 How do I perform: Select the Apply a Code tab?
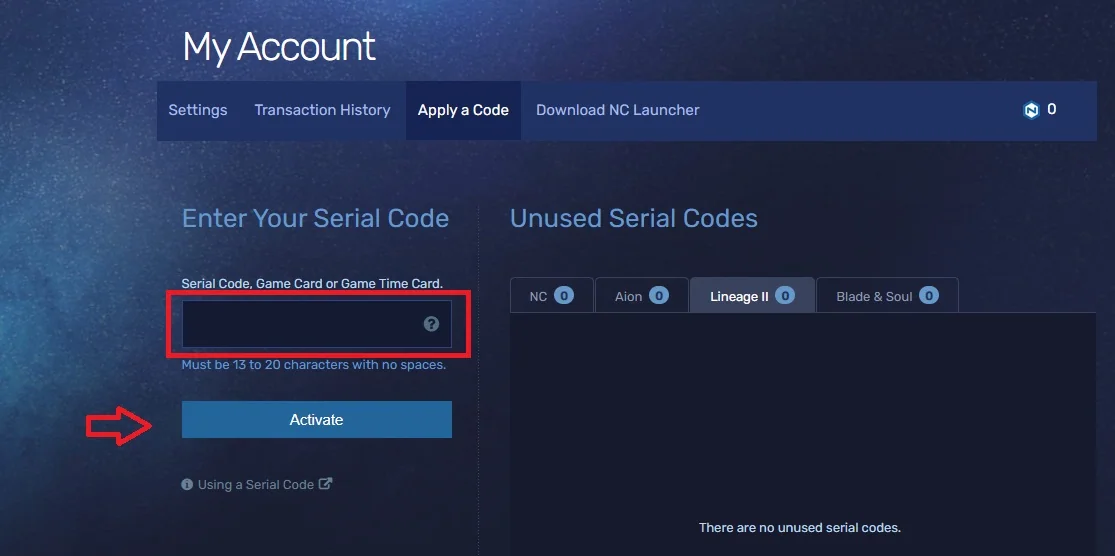coord(463,110)
